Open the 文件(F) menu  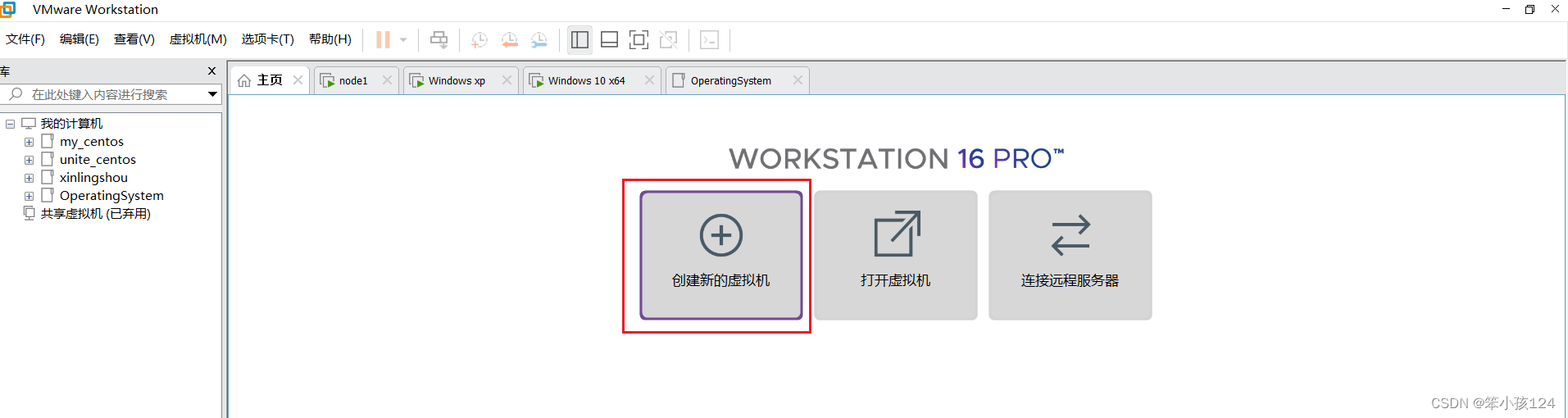pos(25,39)
